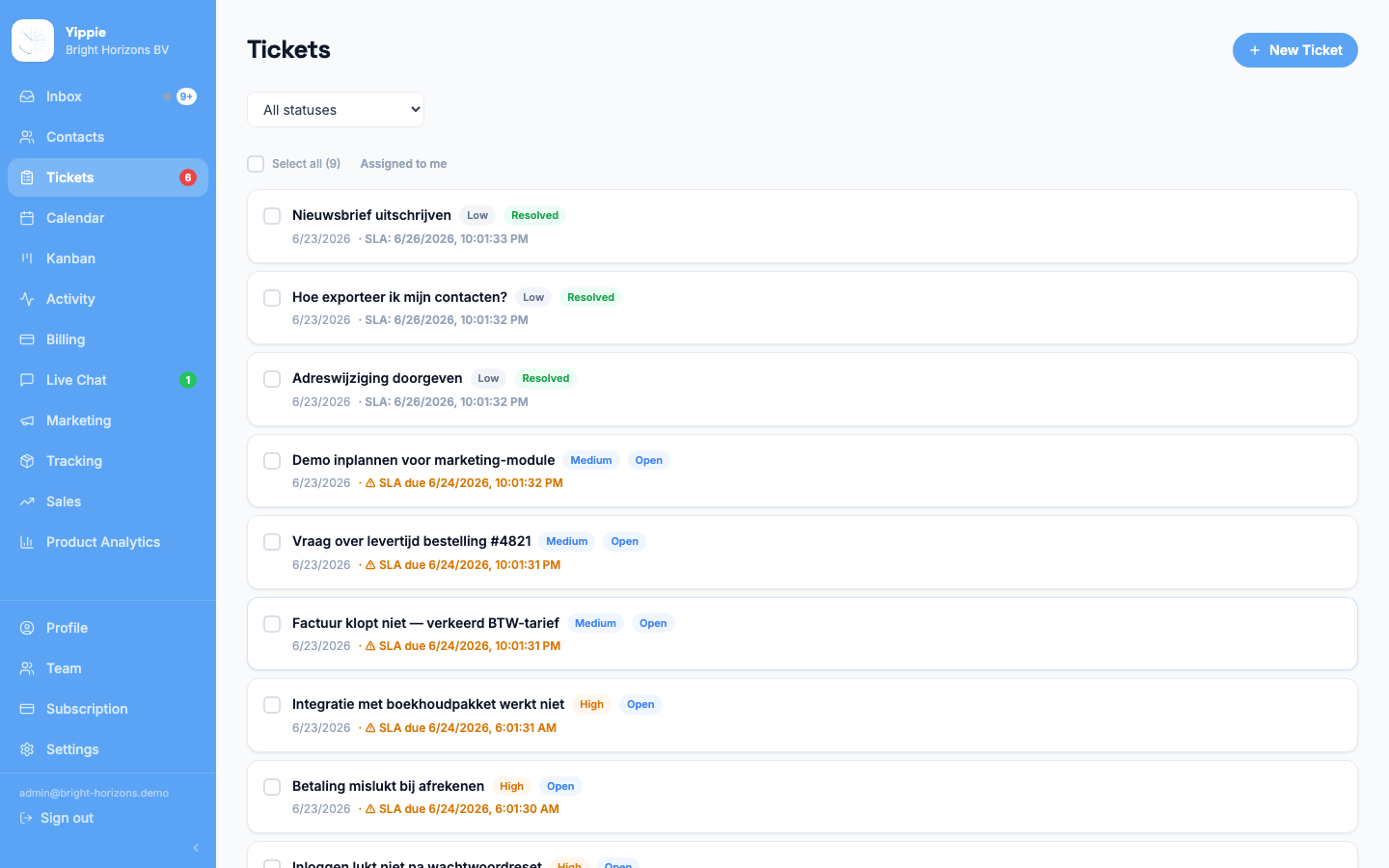Check the Vraag over levertijd bestelling #4821 box
1389x868 pixels.
tap(272, 542)
